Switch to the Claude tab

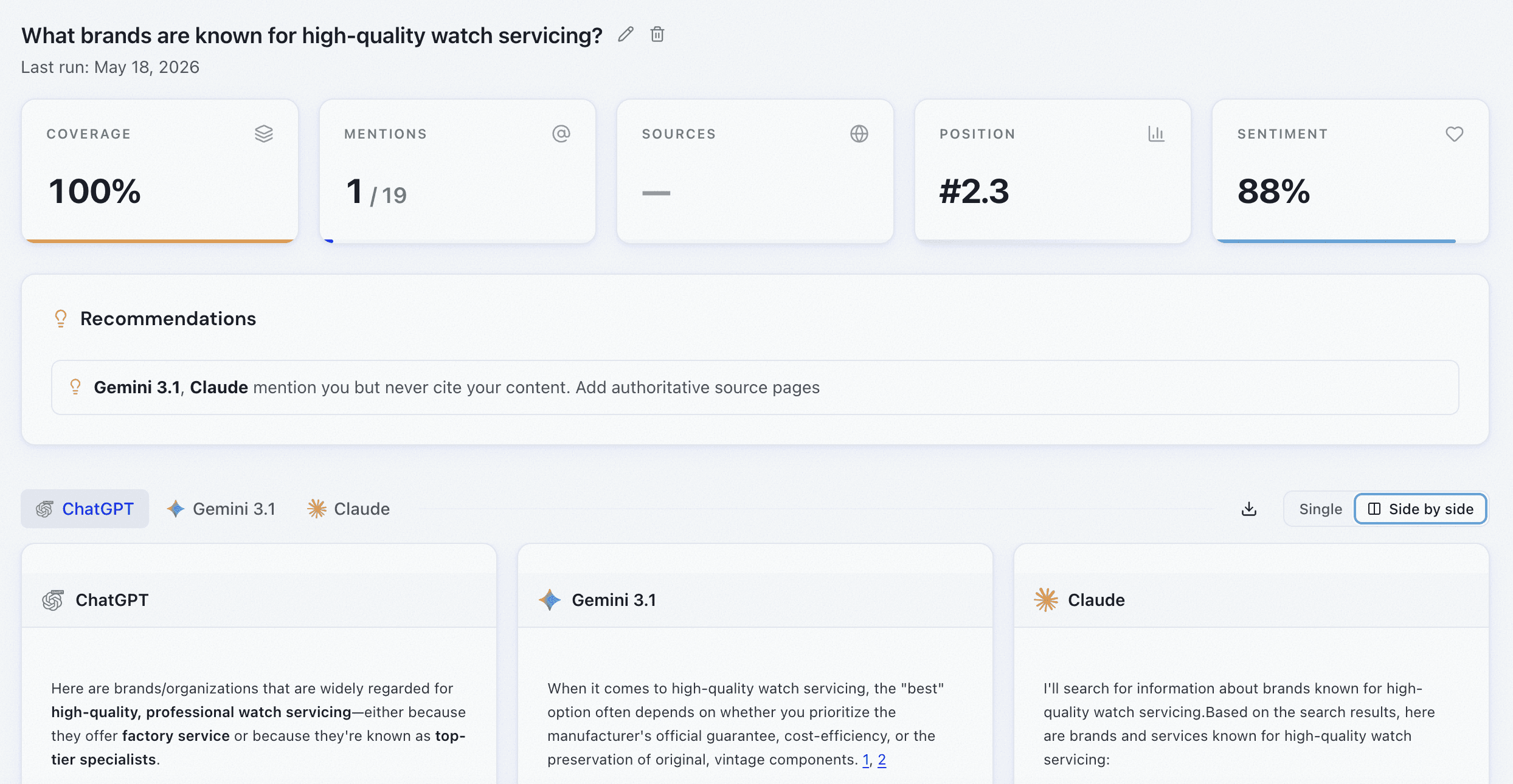(348, 509)
